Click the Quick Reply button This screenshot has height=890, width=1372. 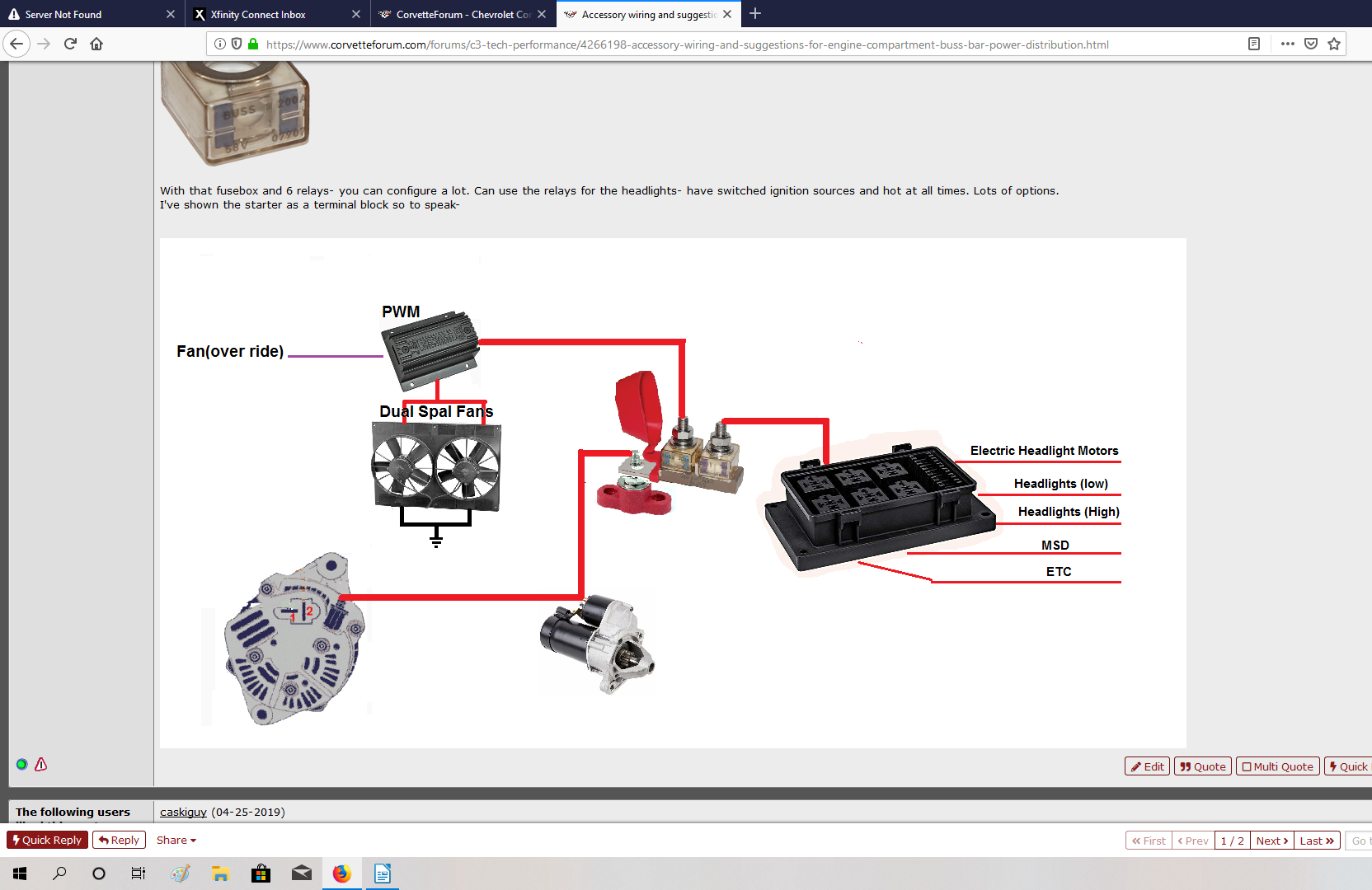coord(47,840)
